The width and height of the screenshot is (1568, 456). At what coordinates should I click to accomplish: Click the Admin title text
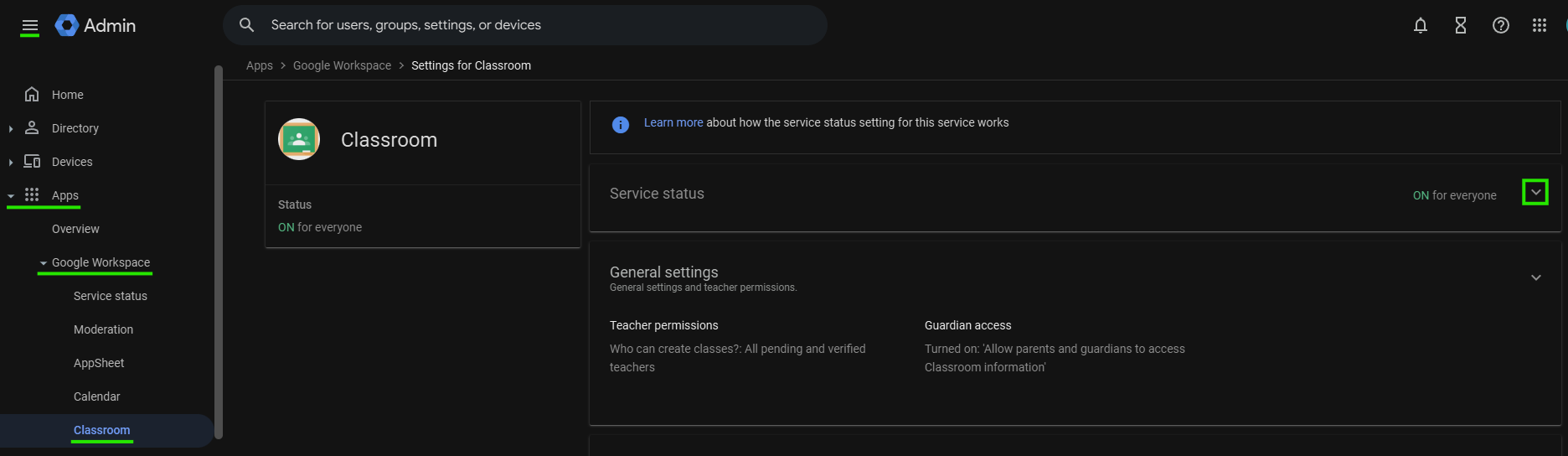coord(110,25)
